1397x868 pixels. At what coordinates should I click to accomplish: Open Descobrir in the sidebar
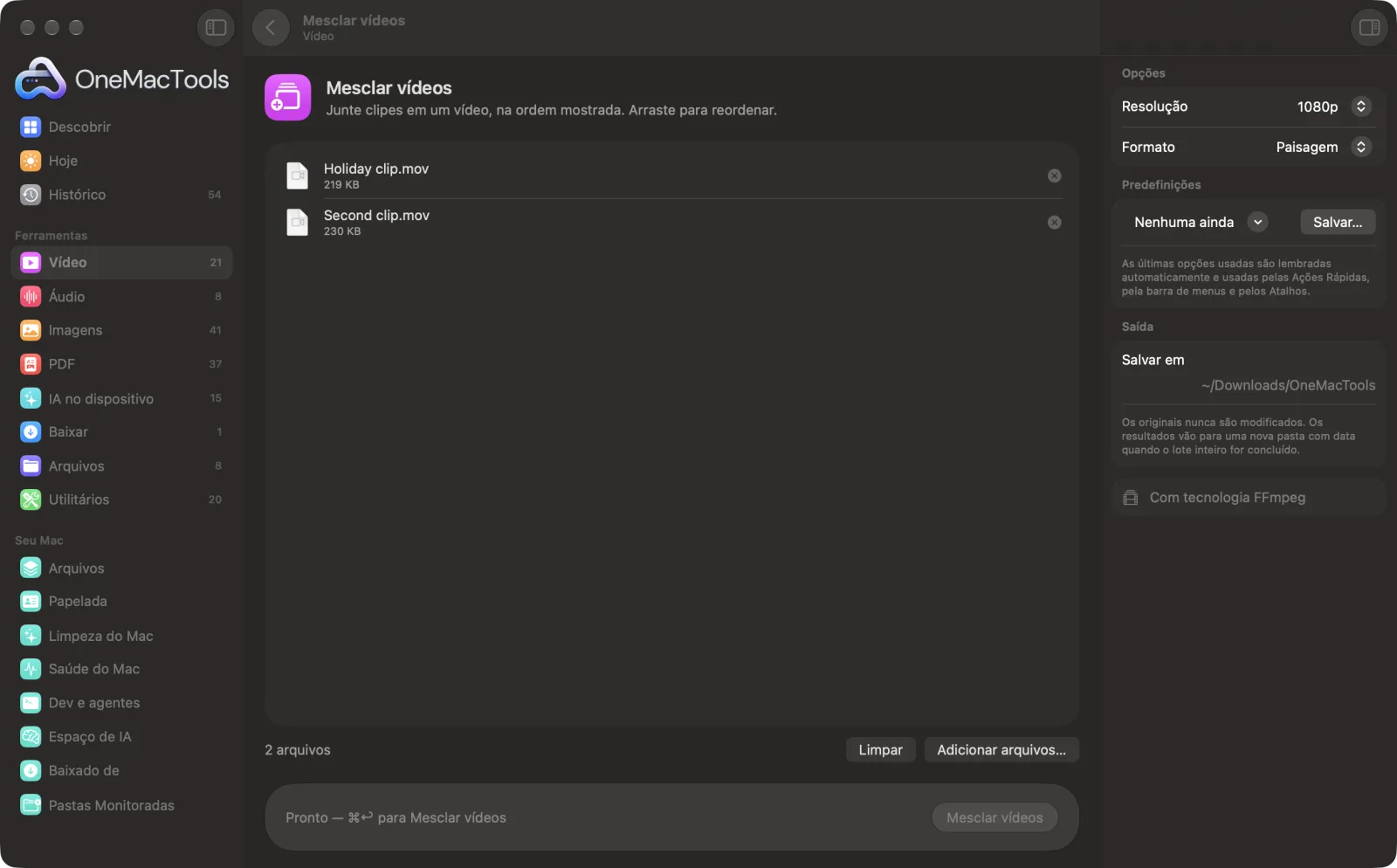tap(121, 127)
